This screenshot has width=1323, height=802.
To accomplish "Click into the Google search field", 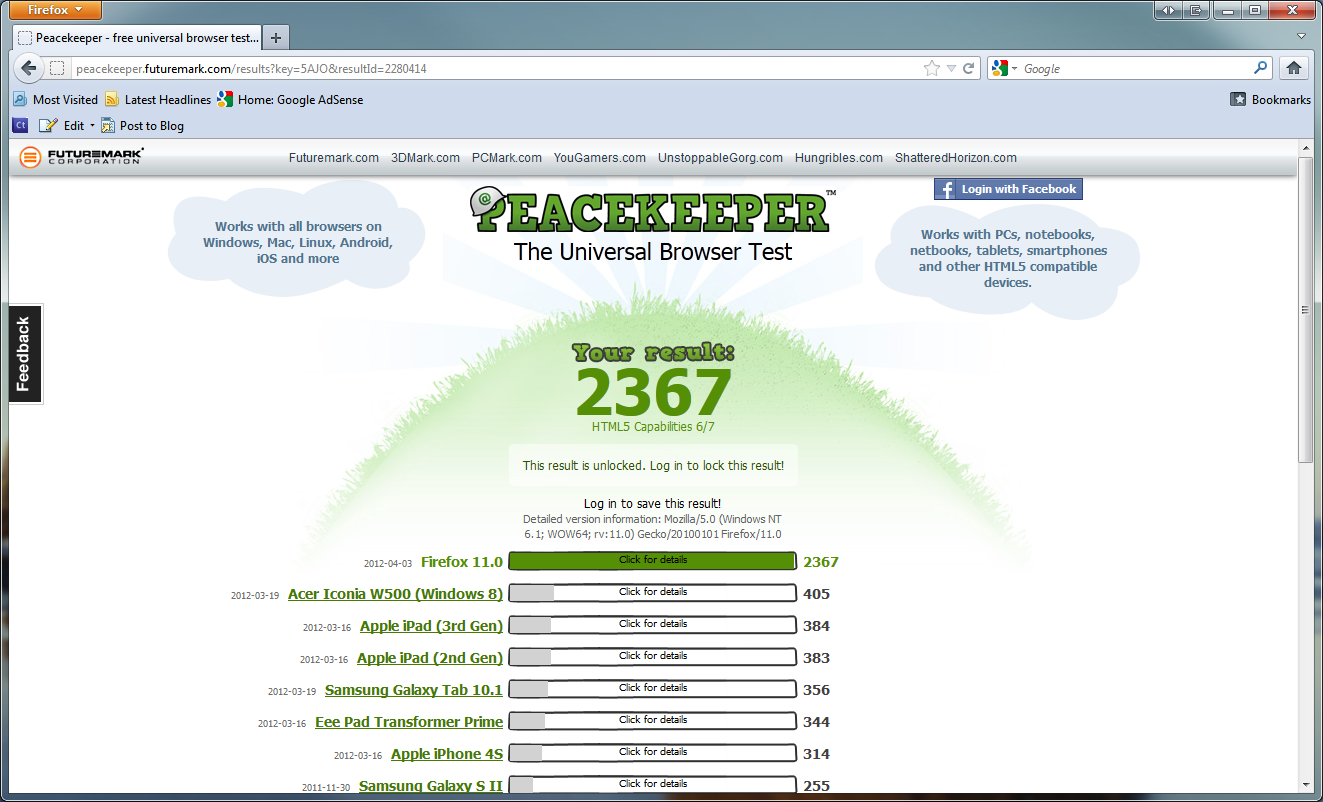I will pos(1135,69).
